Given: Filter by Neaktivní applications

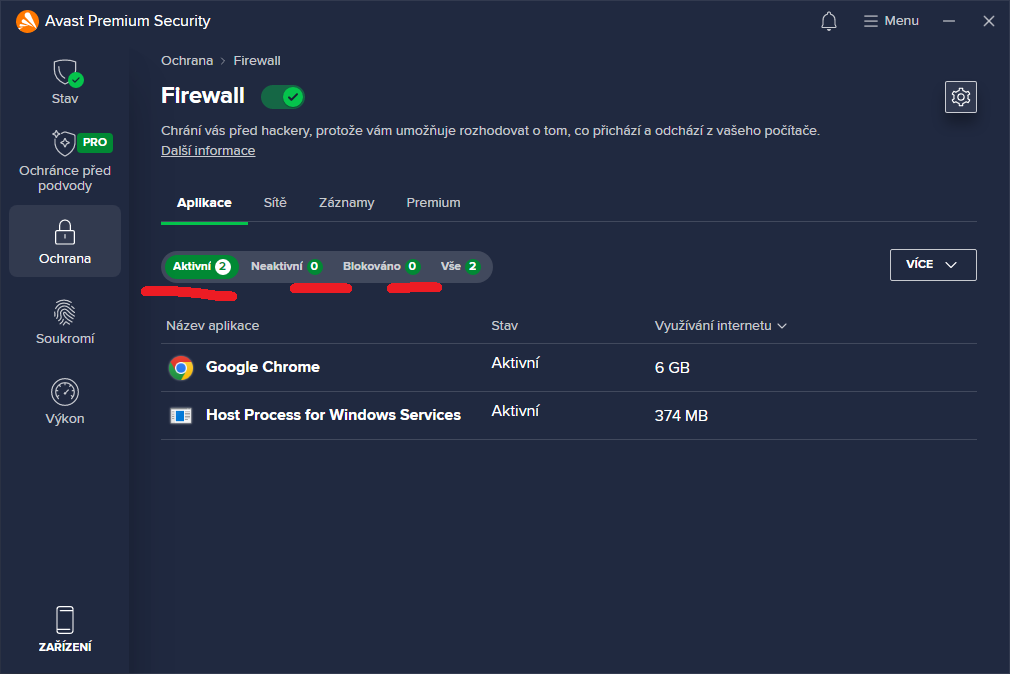Looking at the screenshot, I should tap(286, 266).
